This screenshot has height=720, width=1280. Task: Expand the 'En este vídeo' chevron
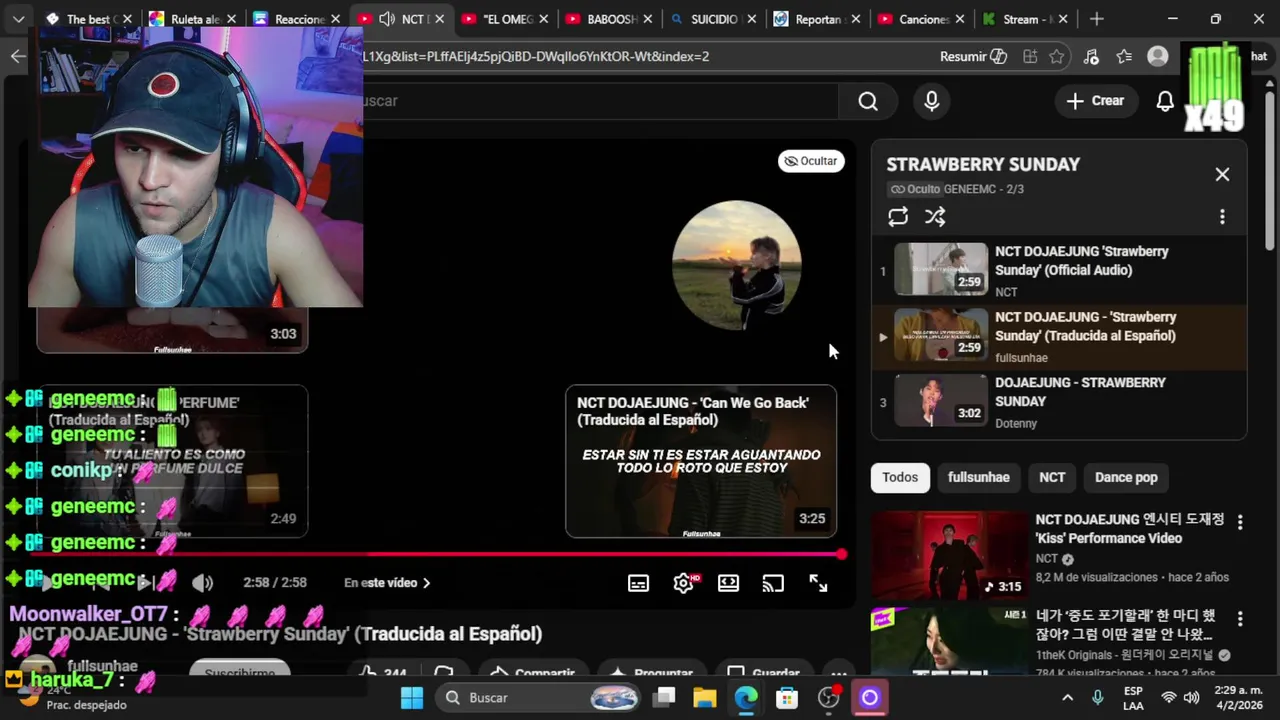pyautogui.click(x=427, y=583)
